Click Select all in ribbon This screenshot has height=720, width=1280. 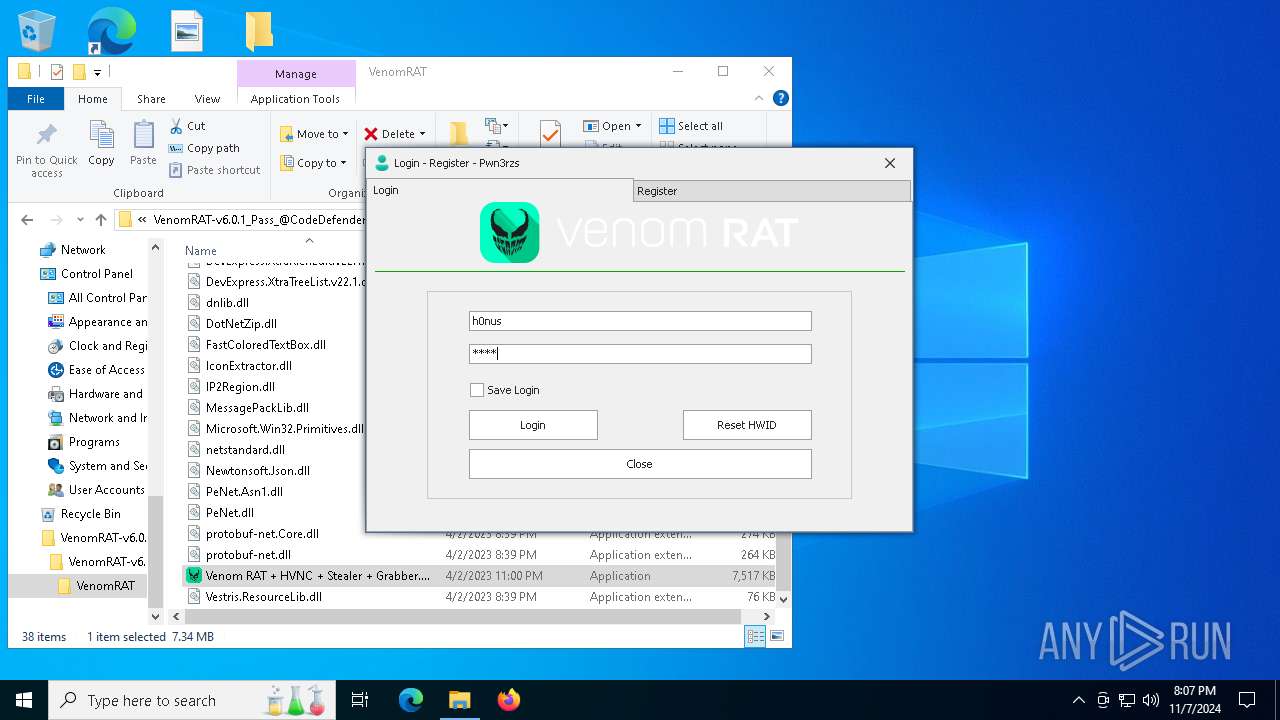tap(691, 126)
